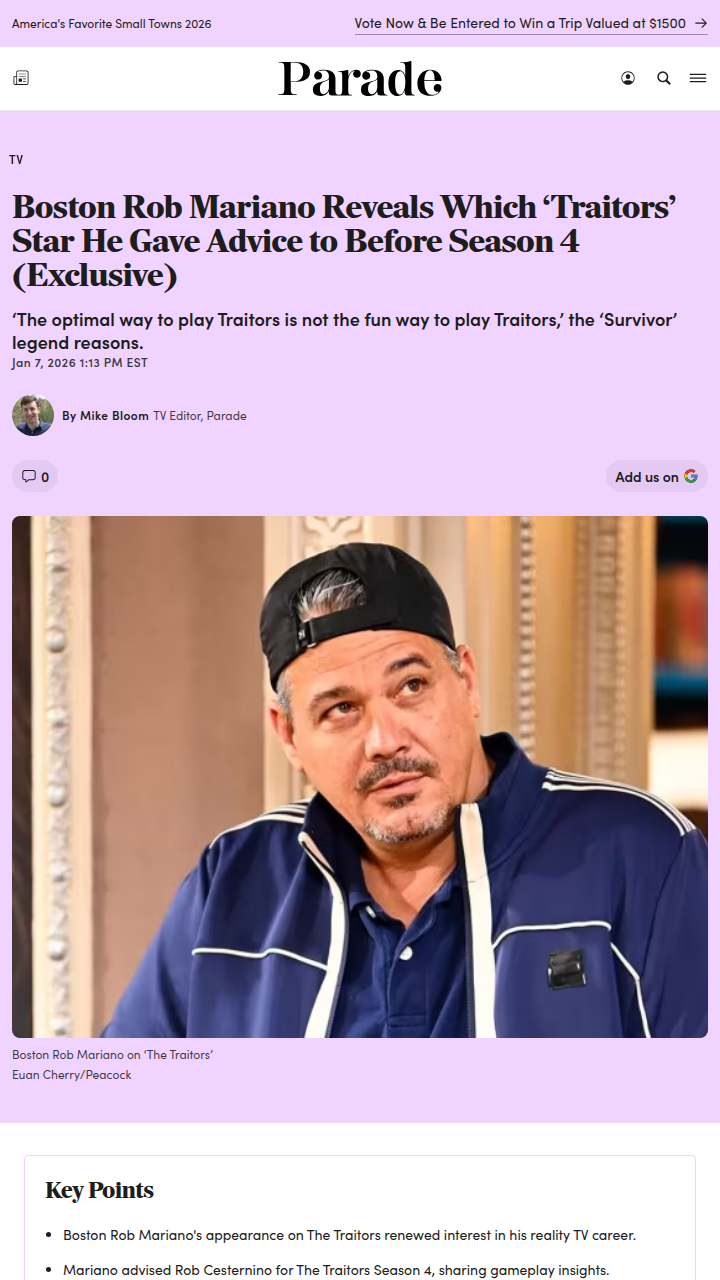Open Mike Bloom author link
The width and height of the screenshot is (720, 1280).
point(114,415)
